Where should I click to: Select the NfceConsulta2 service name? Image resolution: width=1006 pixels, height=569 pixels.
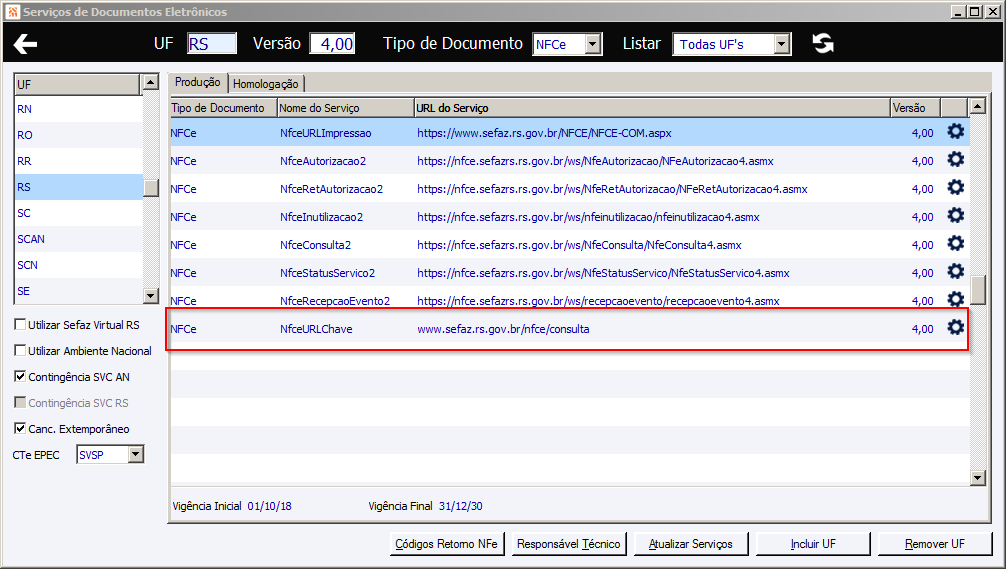tap(315, 245)
